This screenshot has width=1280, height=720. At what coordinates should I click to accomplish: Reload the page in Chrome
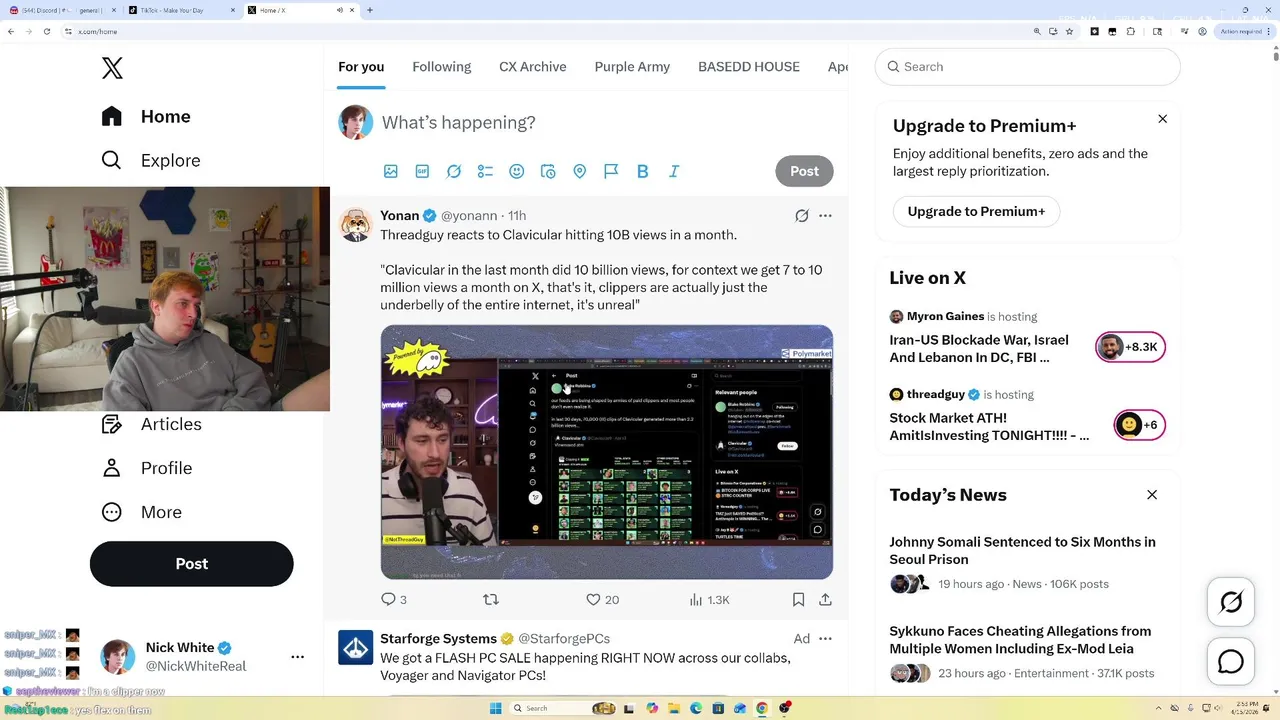47,31
